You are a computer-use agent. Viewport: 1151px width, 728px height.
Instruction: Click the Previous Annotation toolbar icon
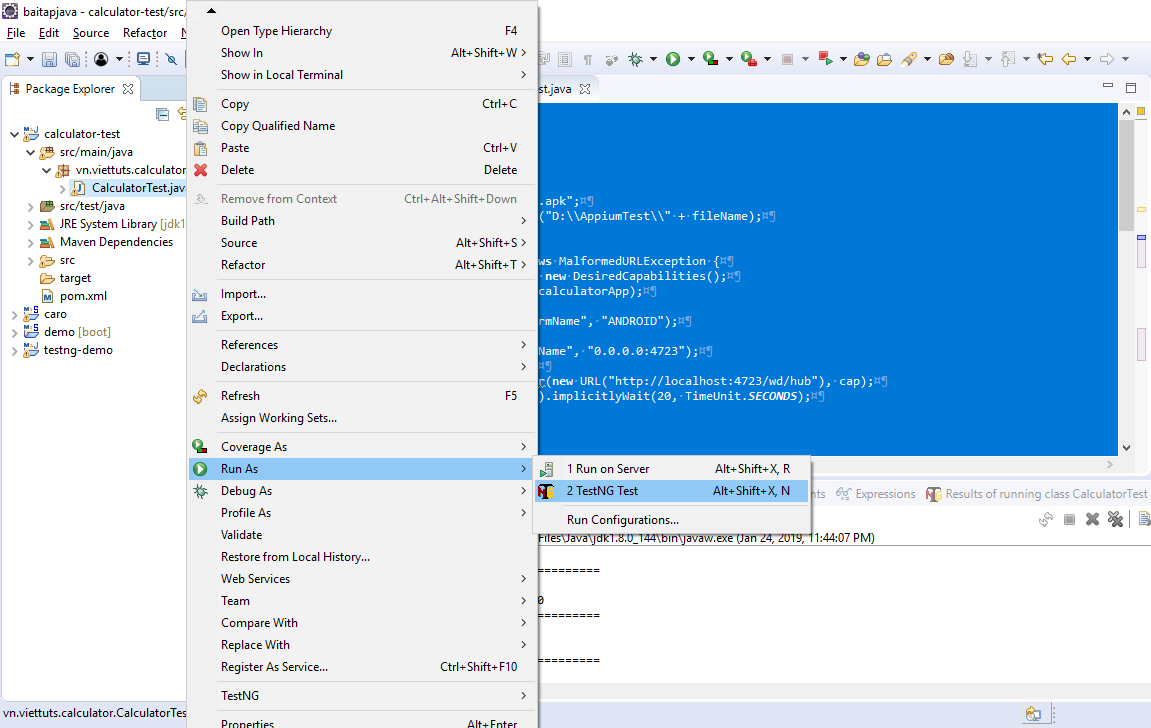point(1009,59)
